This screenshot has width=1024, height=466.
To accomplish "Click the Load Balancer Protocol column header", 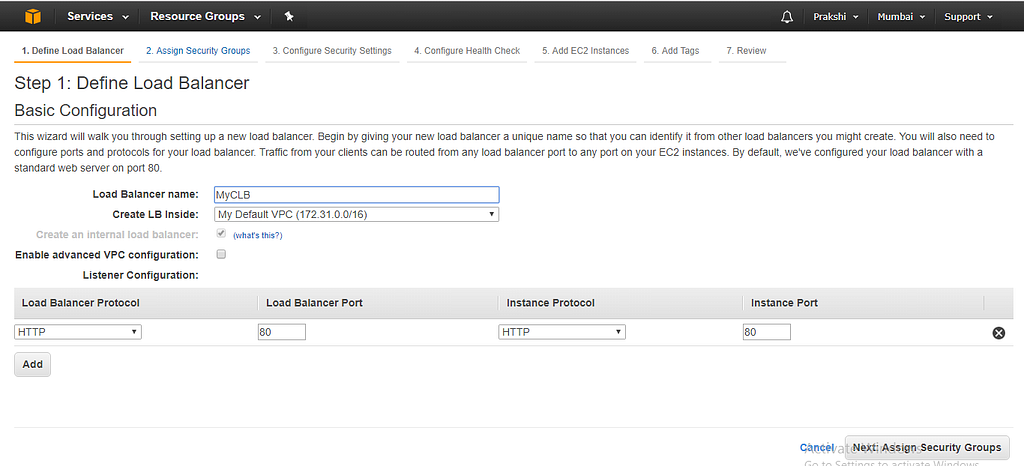I will tap(81, 303).
